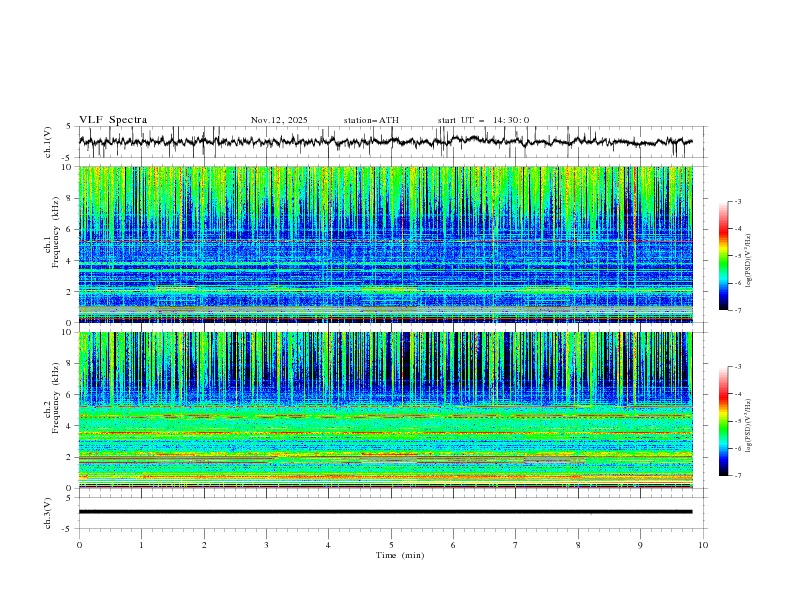Click the VLF Spectra title text
The width and height of the screenshot is (792, 612).
pyautogui.click(x=113, y=120)
